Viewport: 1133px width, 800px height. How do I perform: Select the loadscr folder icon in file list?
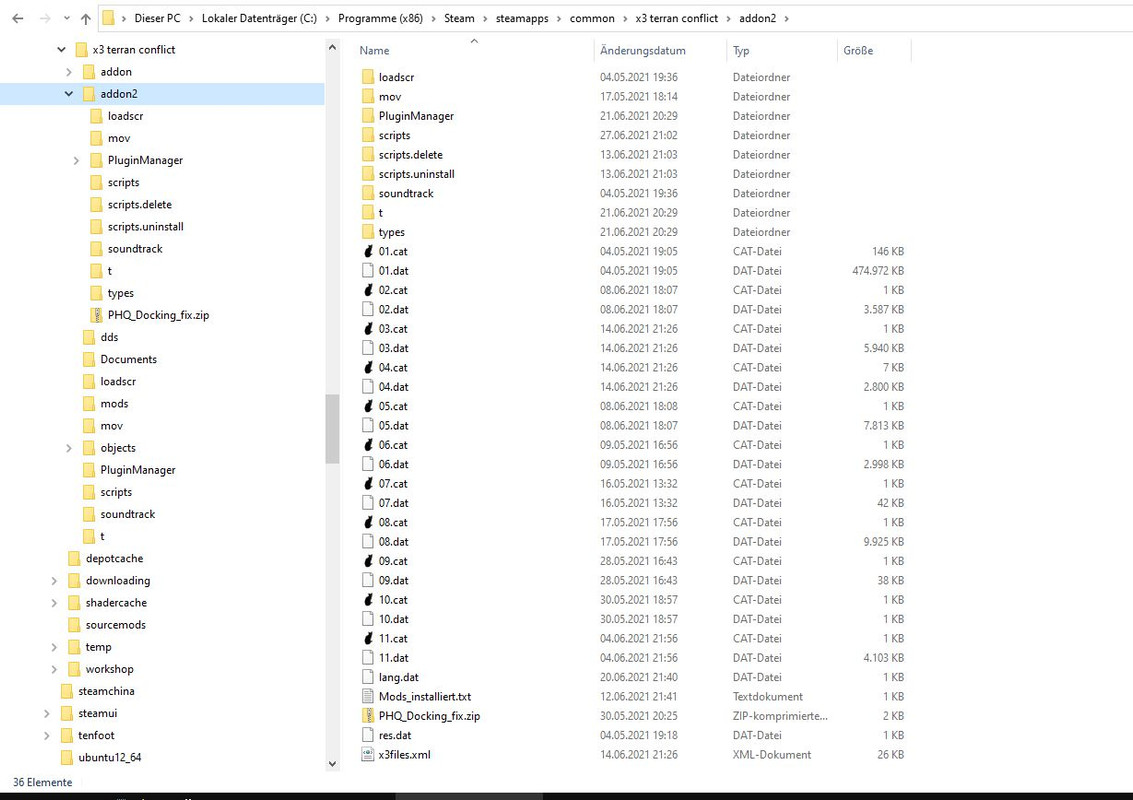[369, 77]
